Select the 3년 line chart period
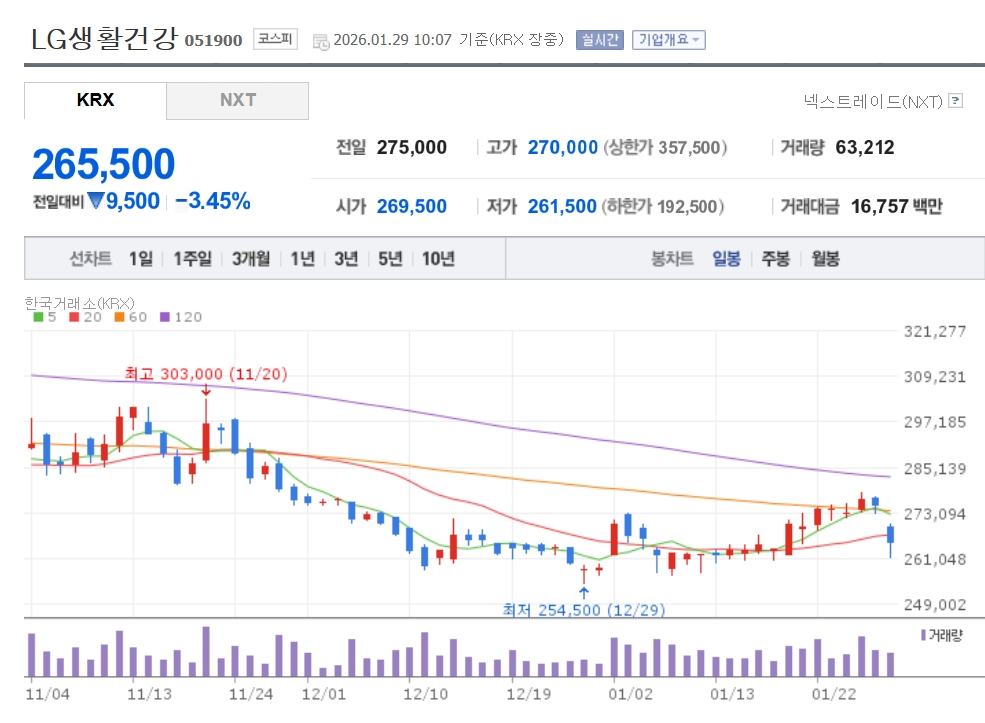The width and height of the screenshot is (985, 723). (x=346, y=258)
